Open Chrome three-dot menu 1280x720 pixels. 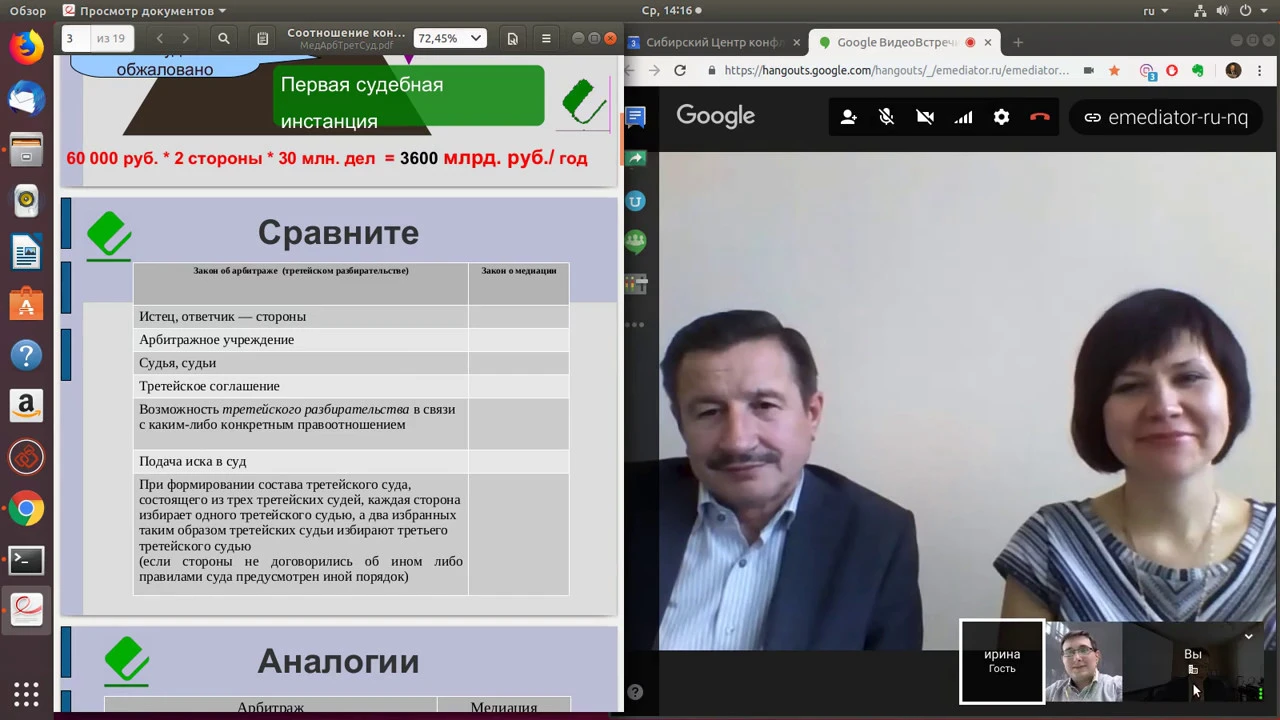click(x=1259, y=70)
